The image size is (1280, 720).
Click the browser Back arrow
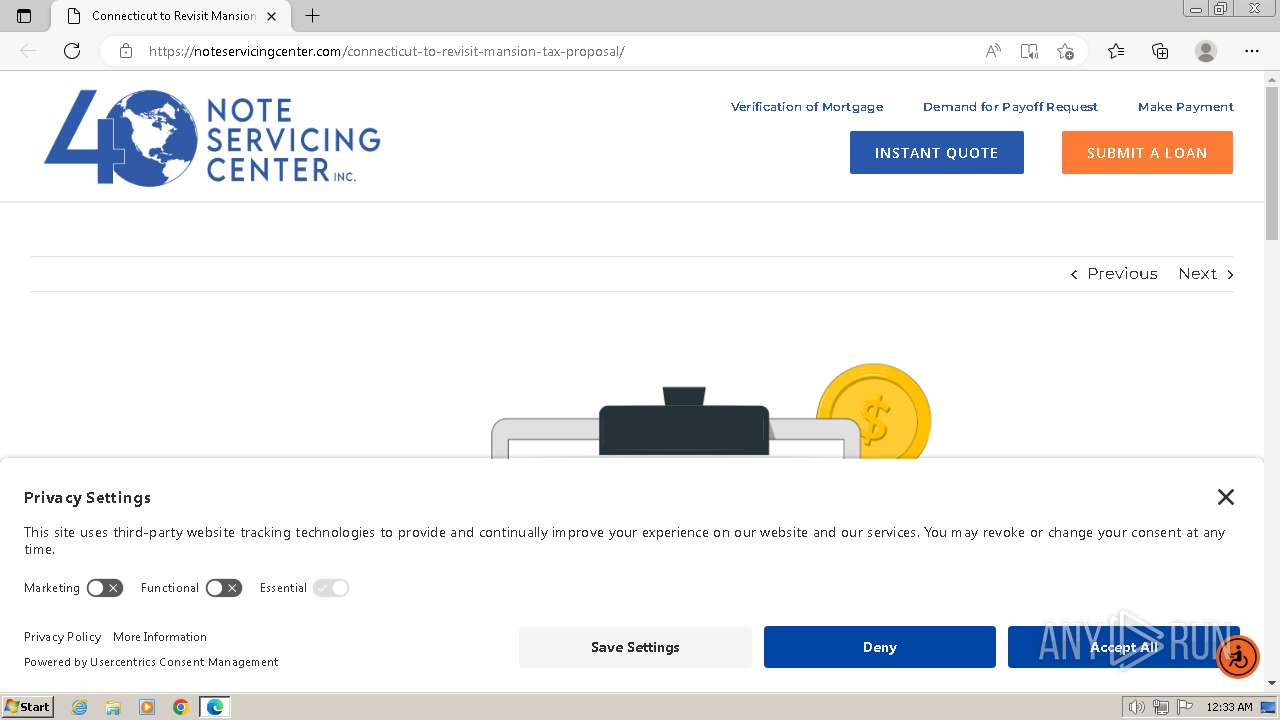pos(28,51)
